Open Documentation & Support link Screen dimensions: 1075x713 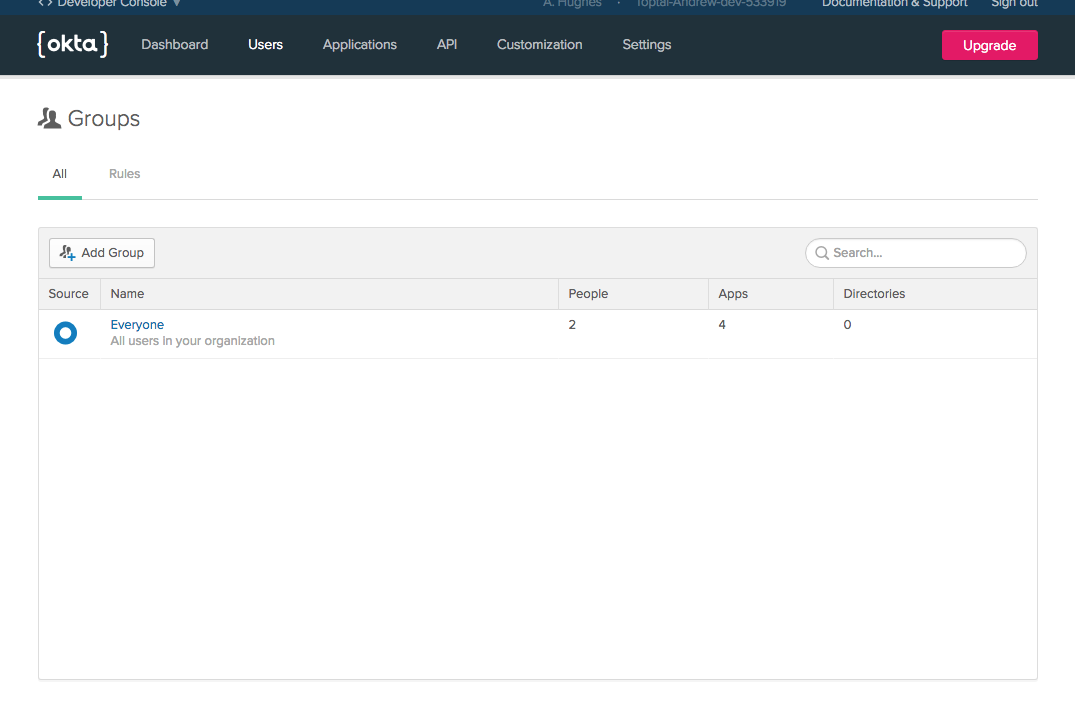click(x=894, y=4)
